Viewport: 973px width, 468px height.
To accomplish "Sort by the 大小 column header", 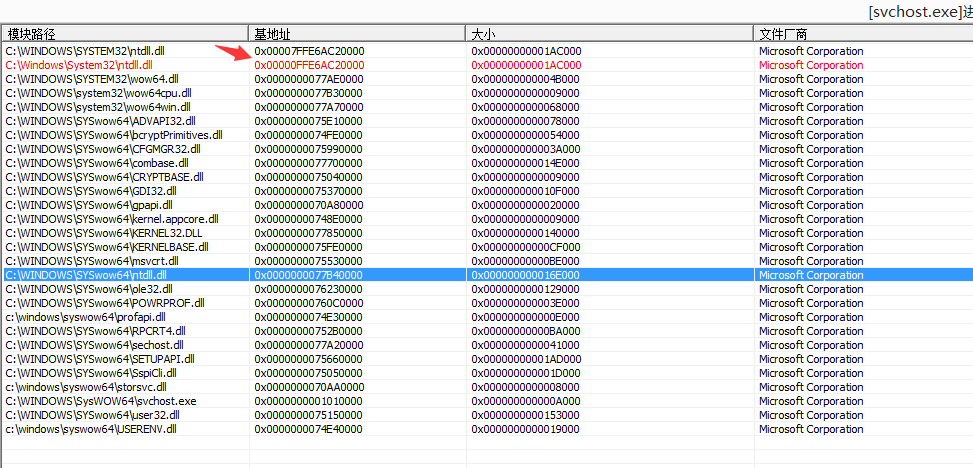I will pyautogui.click(x=609, y=34).
